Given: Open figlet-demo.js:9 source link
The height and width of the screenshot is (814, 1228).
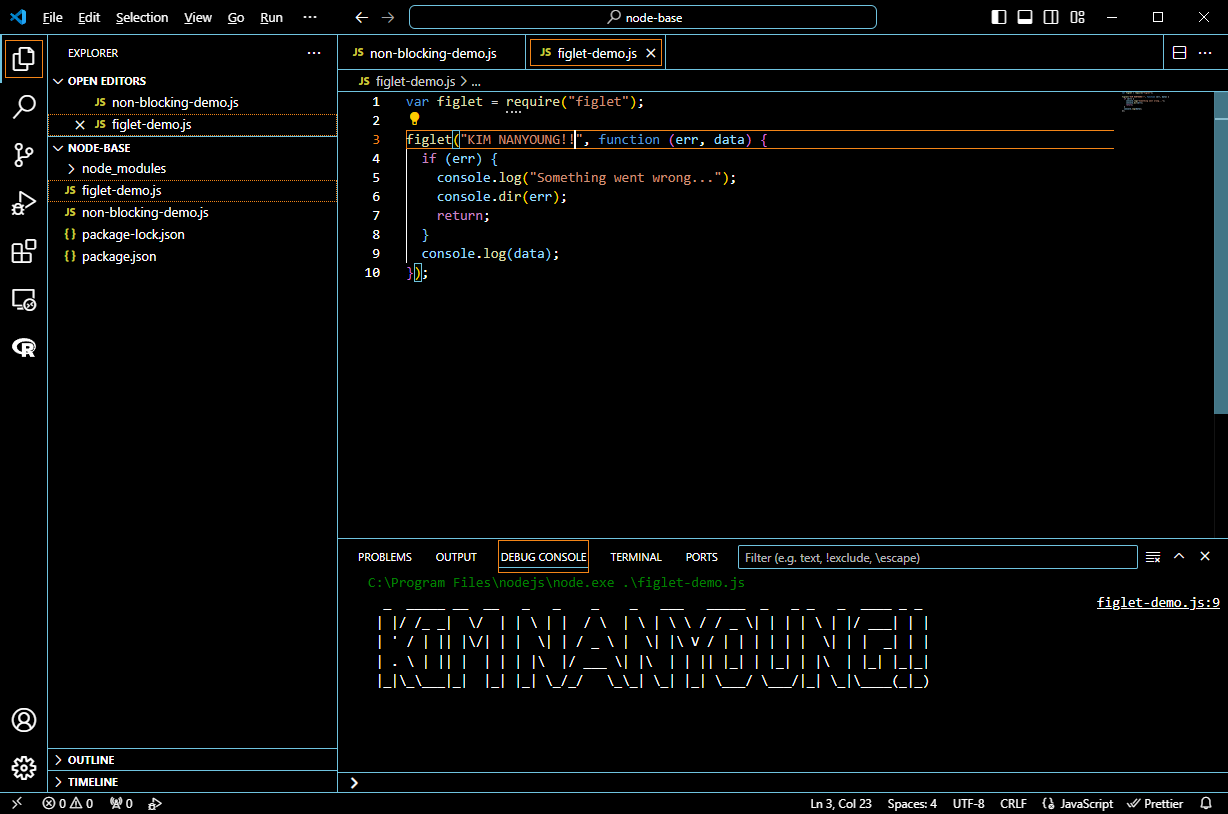Looking at the screenshot, I should coord(1158,603).
